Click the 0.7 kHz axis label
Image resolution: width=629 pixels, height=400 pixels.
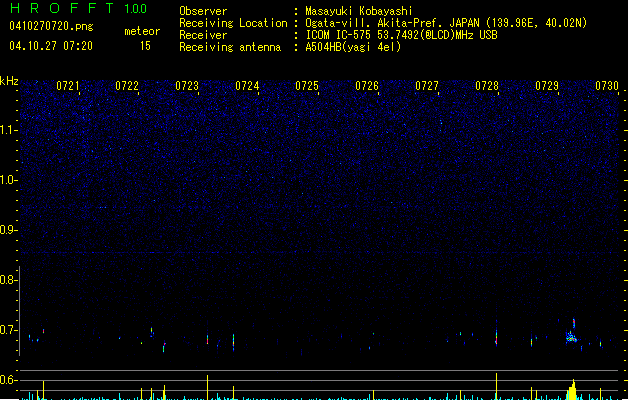(x=9, y=330)
